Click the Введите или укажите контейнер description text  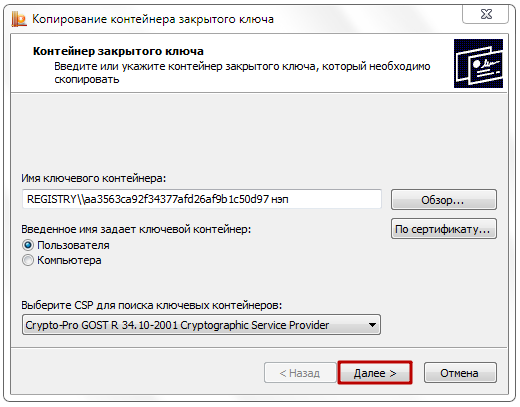pos(242,73)
